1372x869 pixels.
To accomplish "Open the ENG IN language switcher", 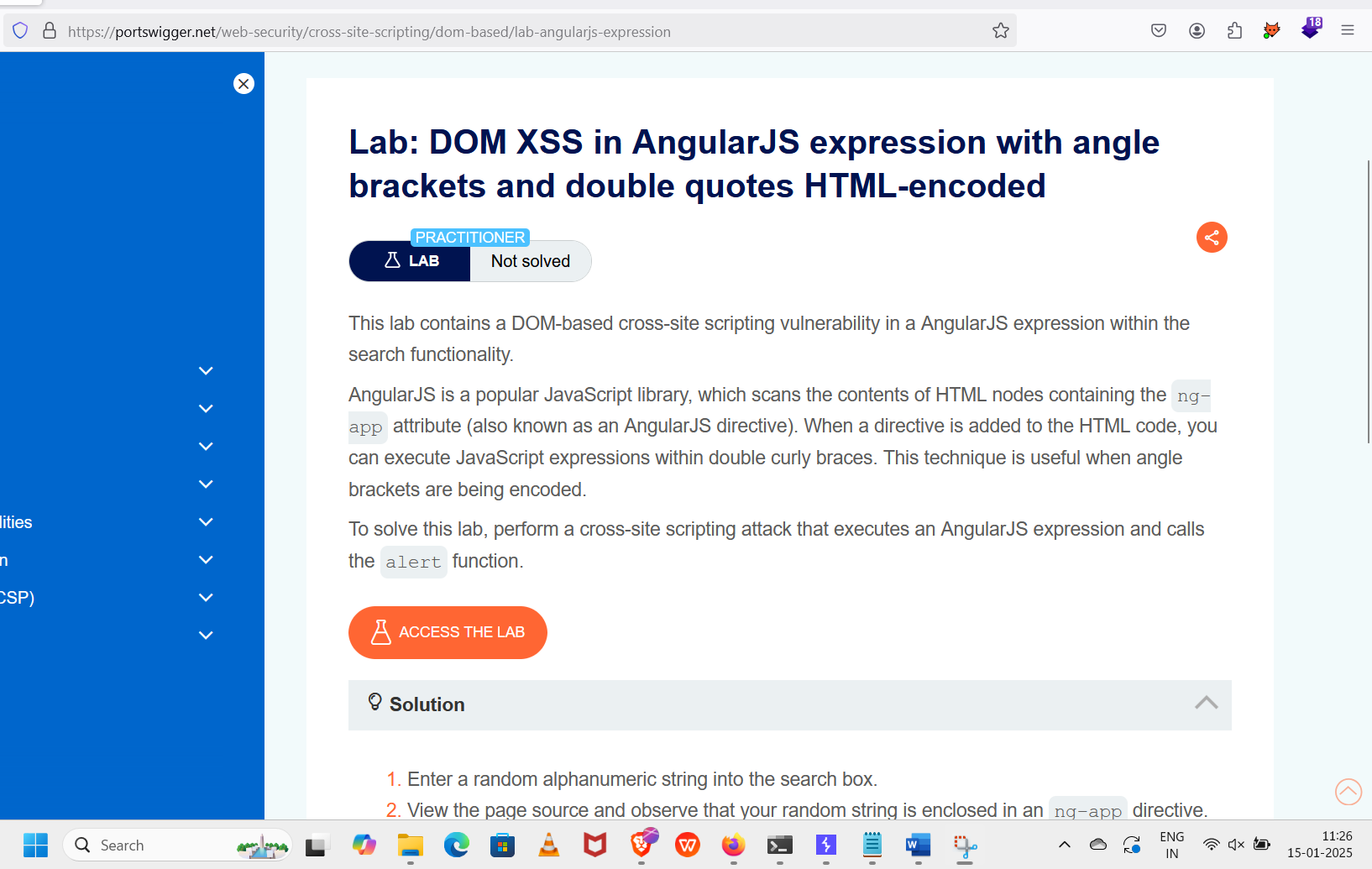I will (1171, 845).
